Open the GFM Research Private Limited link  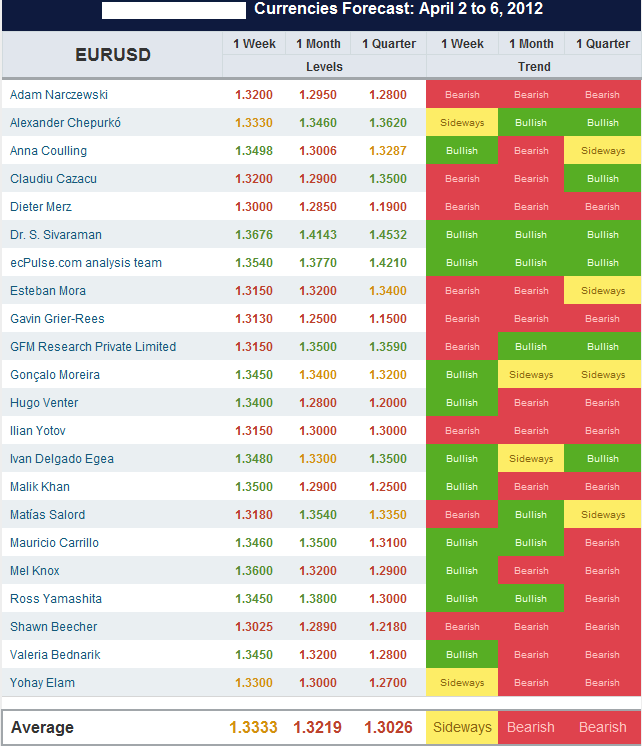(93, 347)
